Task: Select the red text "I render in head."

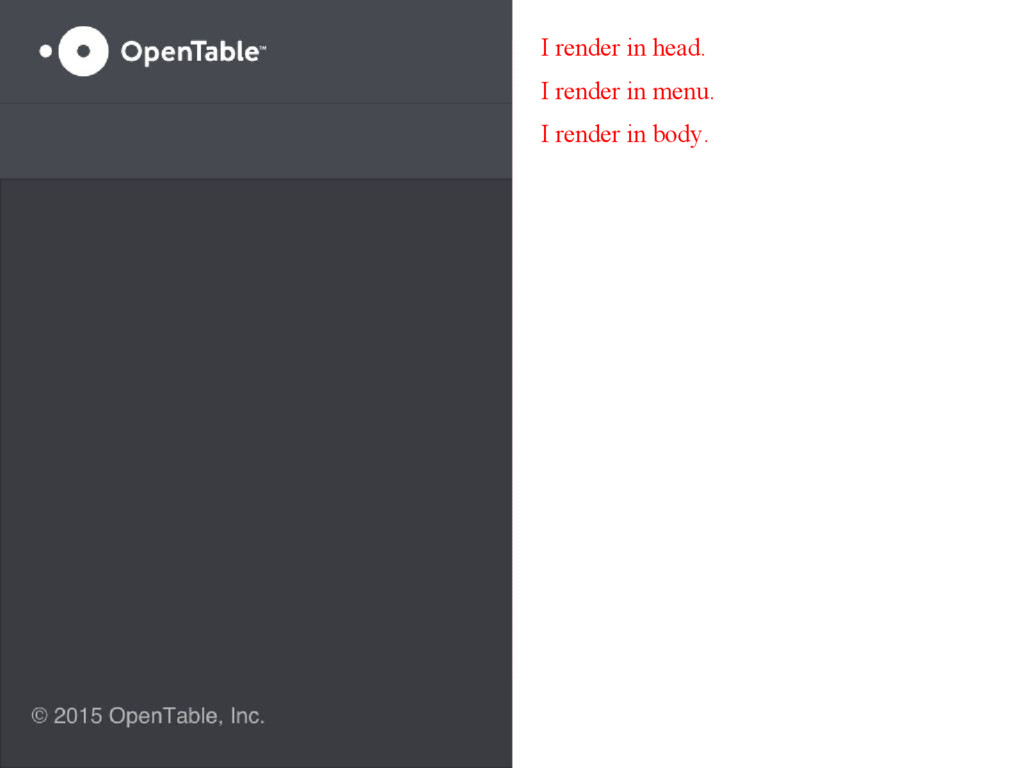Action: tap(623, 48)
